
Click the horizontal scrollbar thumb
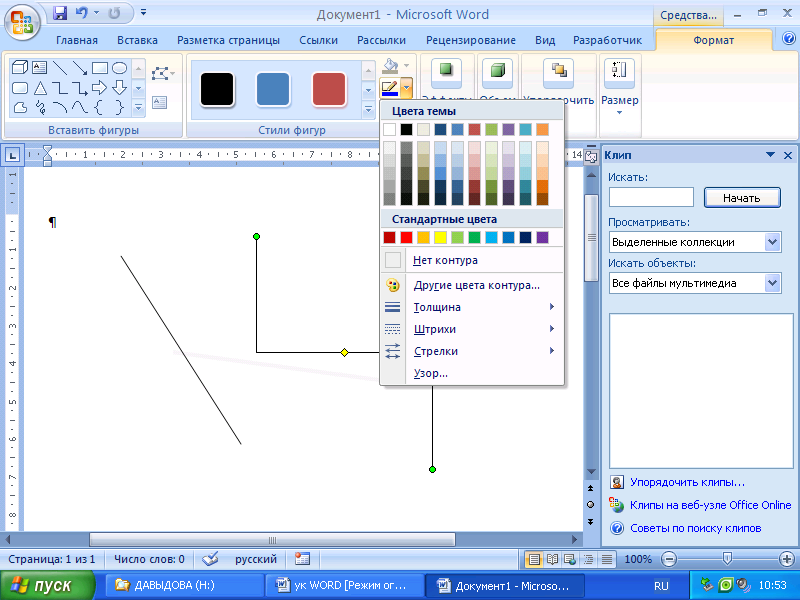pos(272,540)
